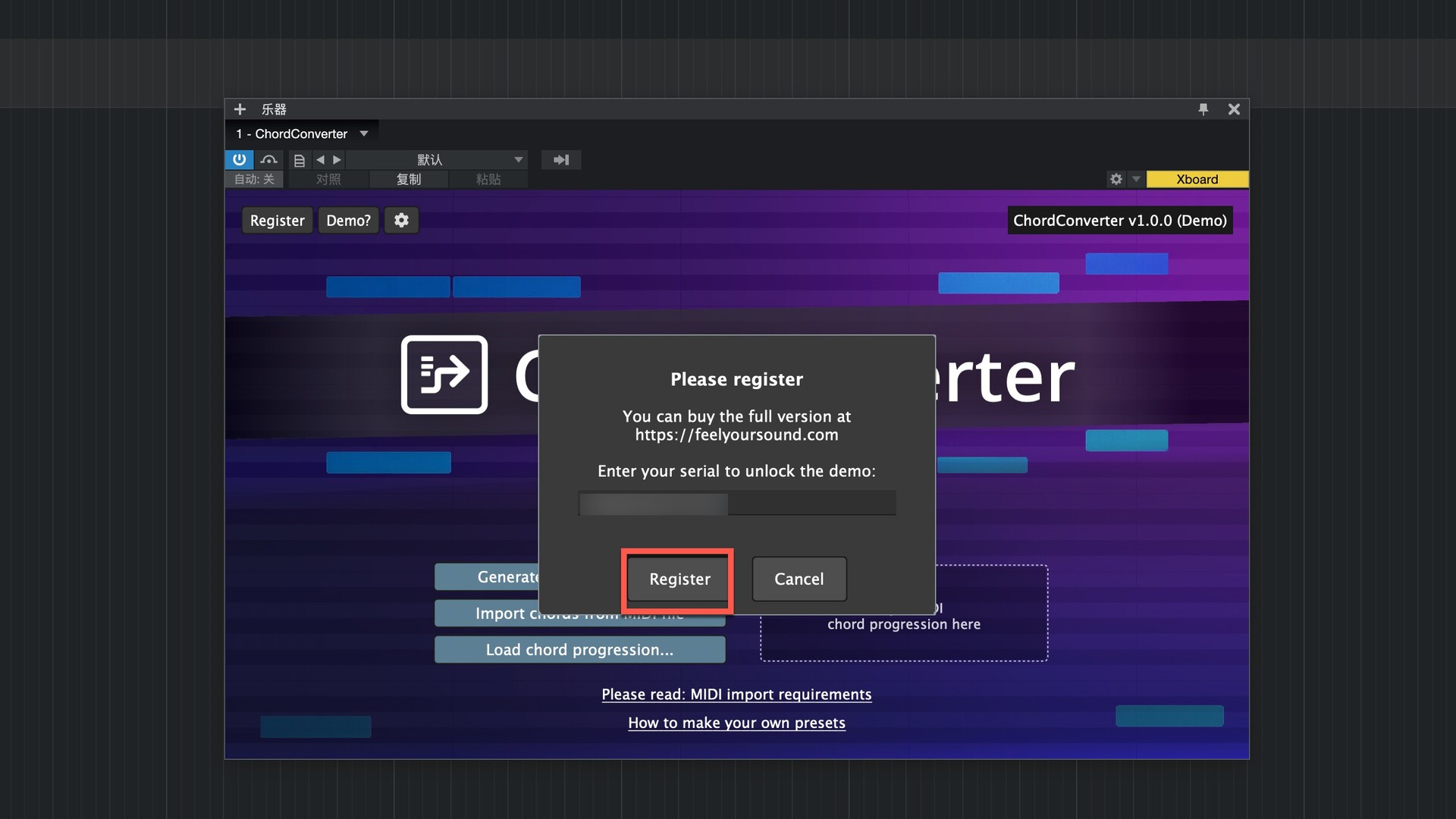Toggle the 自动: 关 automation button
The image size is (1456, 819).
coord(254,179)
